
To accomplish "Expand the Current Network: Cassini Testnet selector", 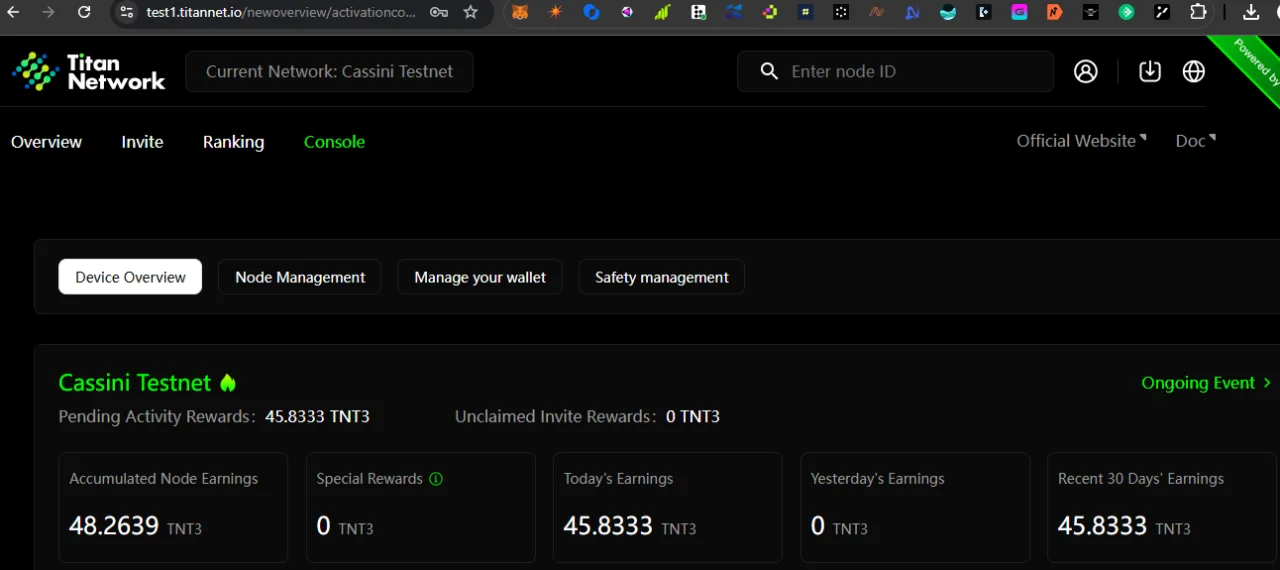I will 329,72.
